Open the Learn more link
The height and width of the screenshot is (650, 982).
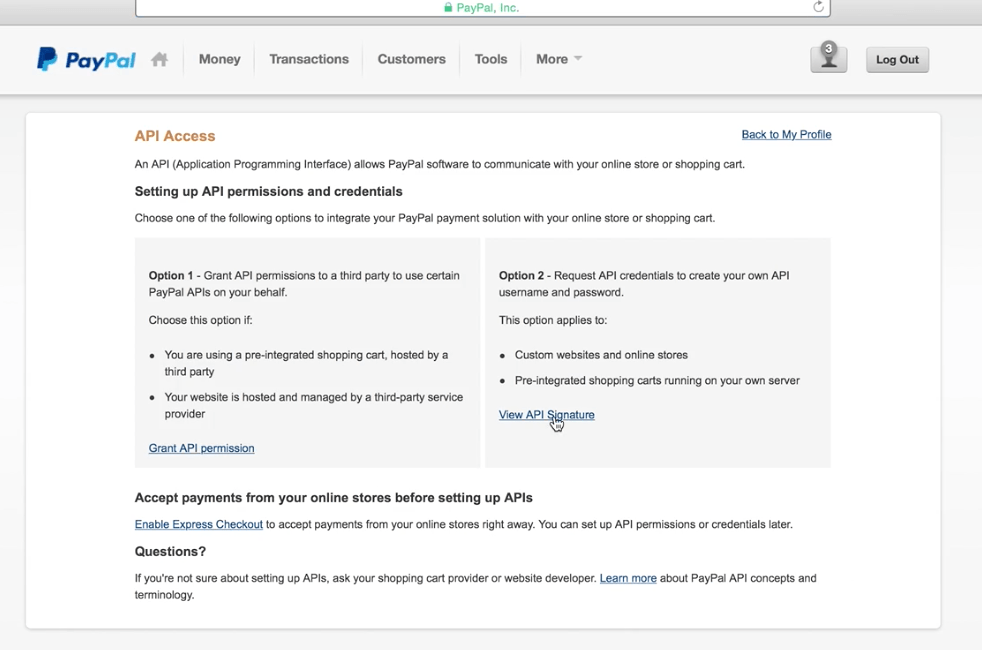(x=627, y=578)
